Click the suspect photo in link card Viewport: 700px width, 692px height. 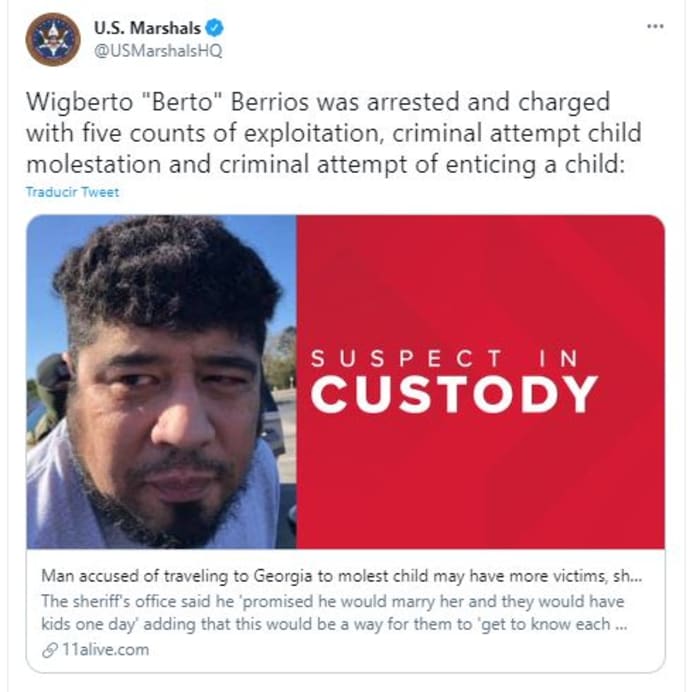point(161,382)
